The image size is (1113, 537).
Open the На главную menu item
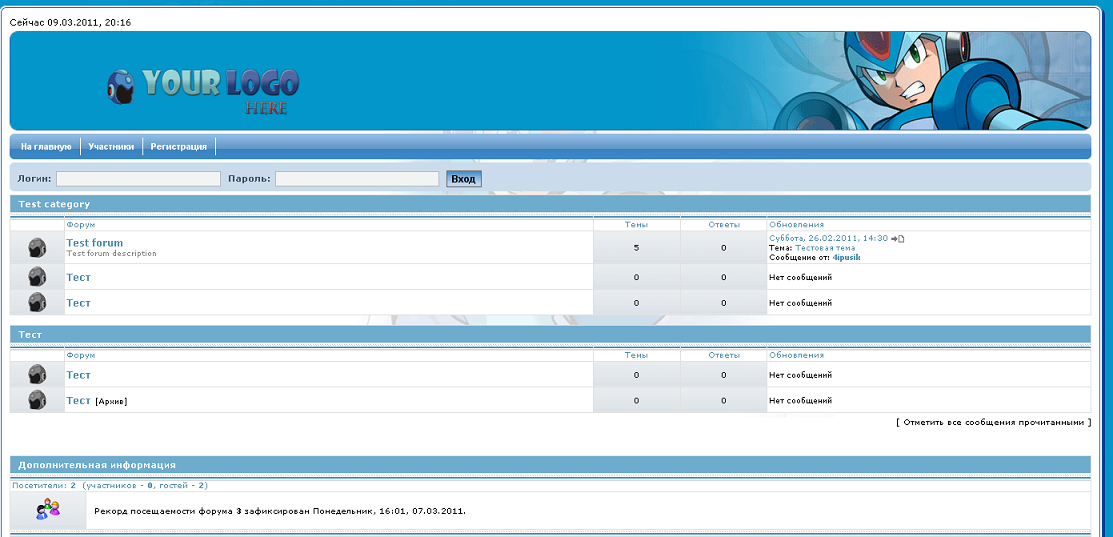point(46,147)
